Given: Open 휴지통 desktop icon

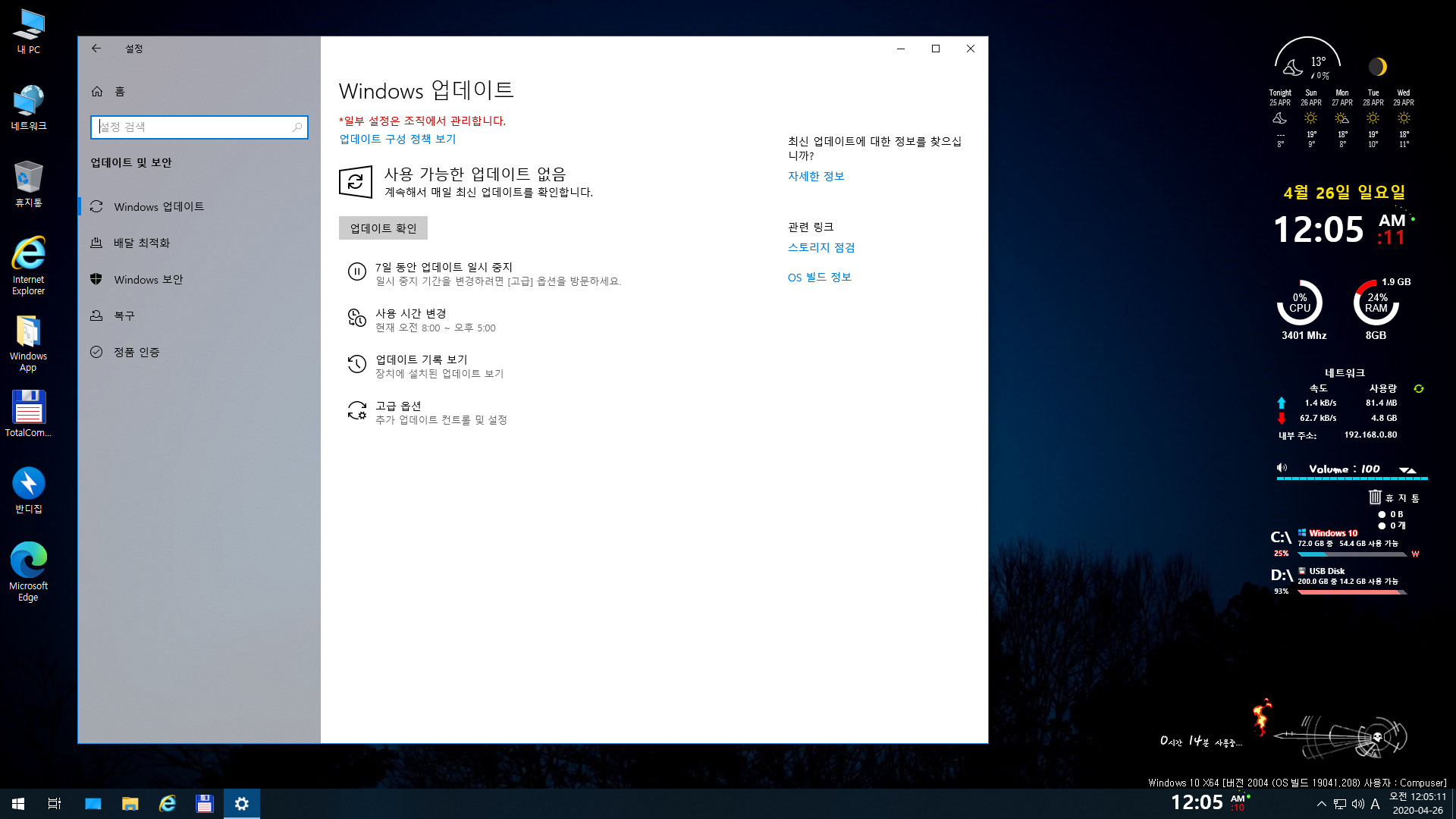Looking at the screenshot, I should coord(29,184).
